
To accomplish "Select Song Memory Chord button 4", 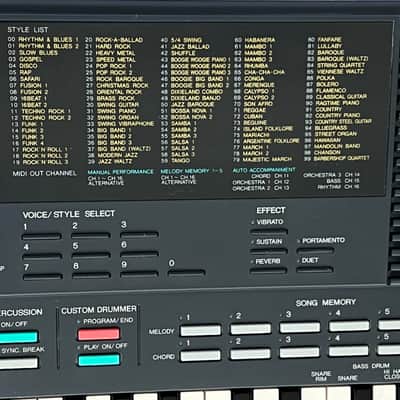I will (x=348, y=351).
